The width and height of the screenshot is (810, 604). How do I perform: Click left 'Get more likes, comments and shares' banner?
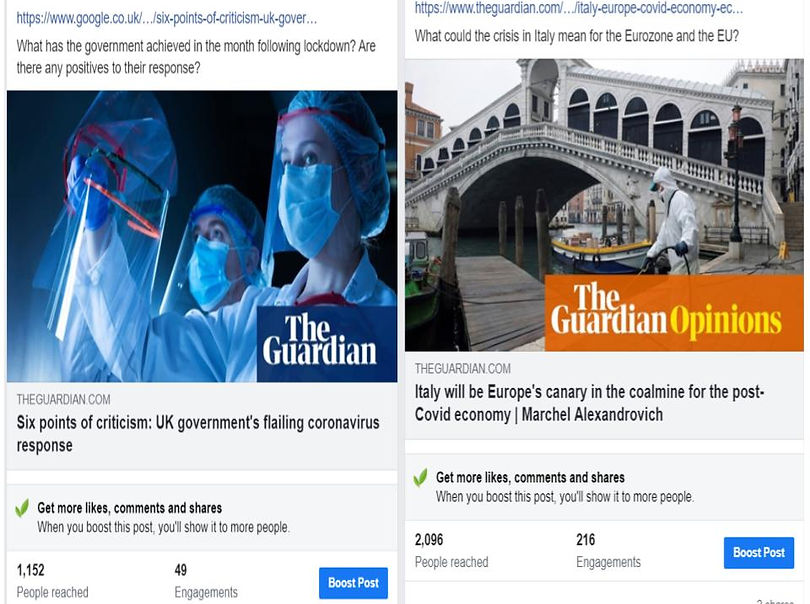click(x=202, y=517)
